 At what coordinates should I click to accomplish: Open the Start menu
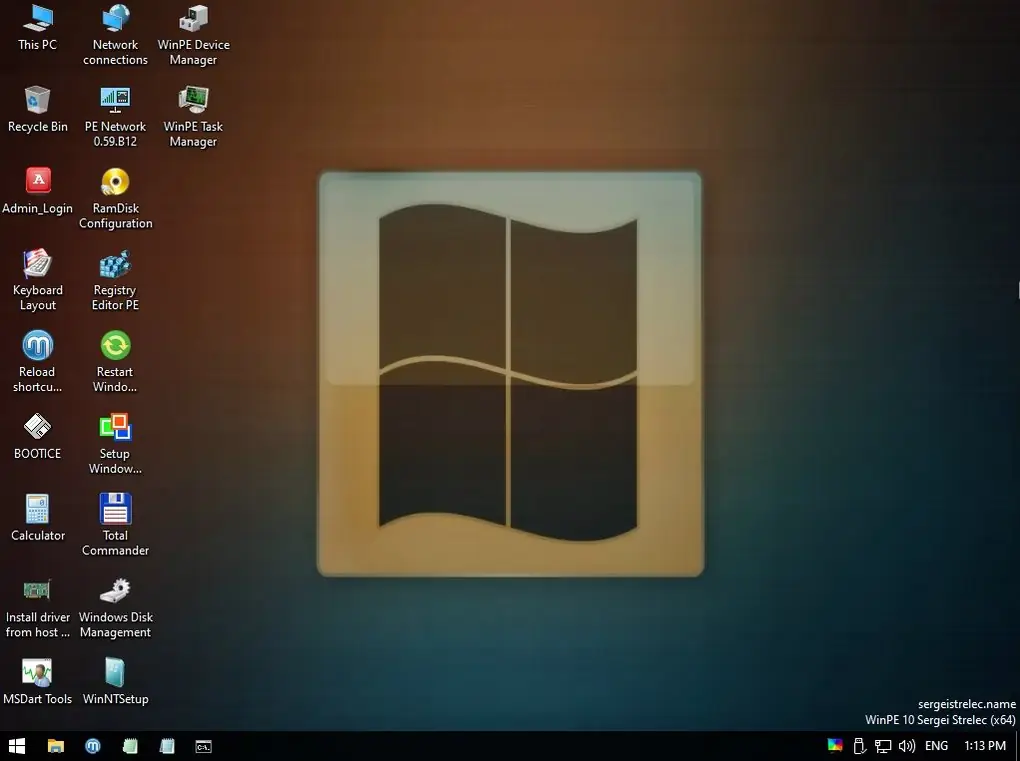(17, 746)
